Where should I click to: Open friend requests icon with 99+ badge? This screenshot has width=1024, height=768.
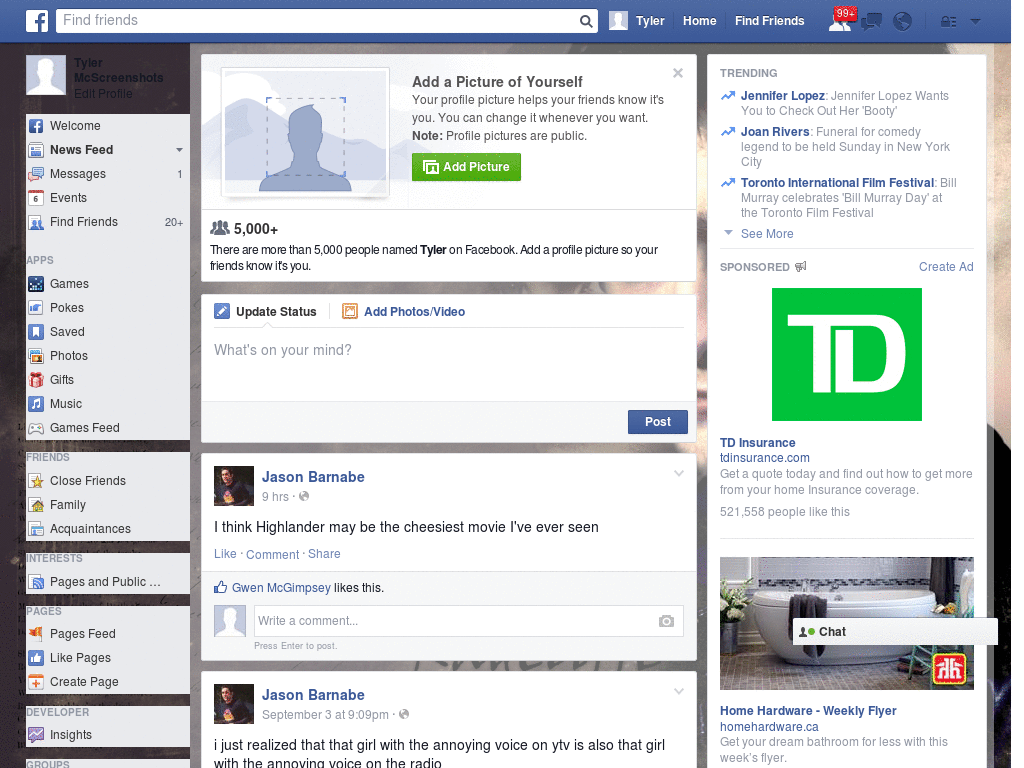(x=841, y=20)
